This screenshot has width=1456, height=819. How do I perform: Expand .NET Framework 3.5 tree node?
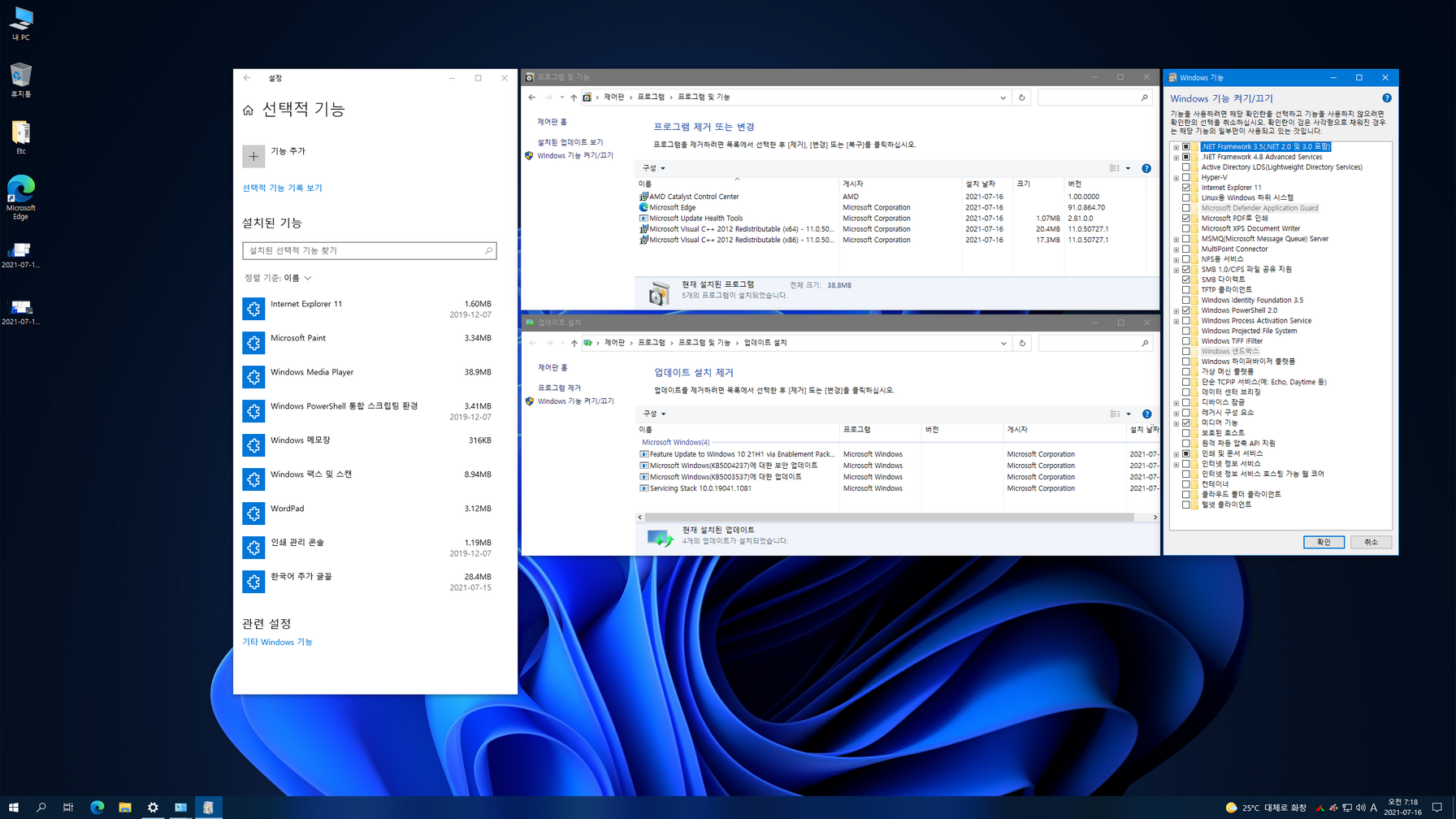[x=1176, y=147]
